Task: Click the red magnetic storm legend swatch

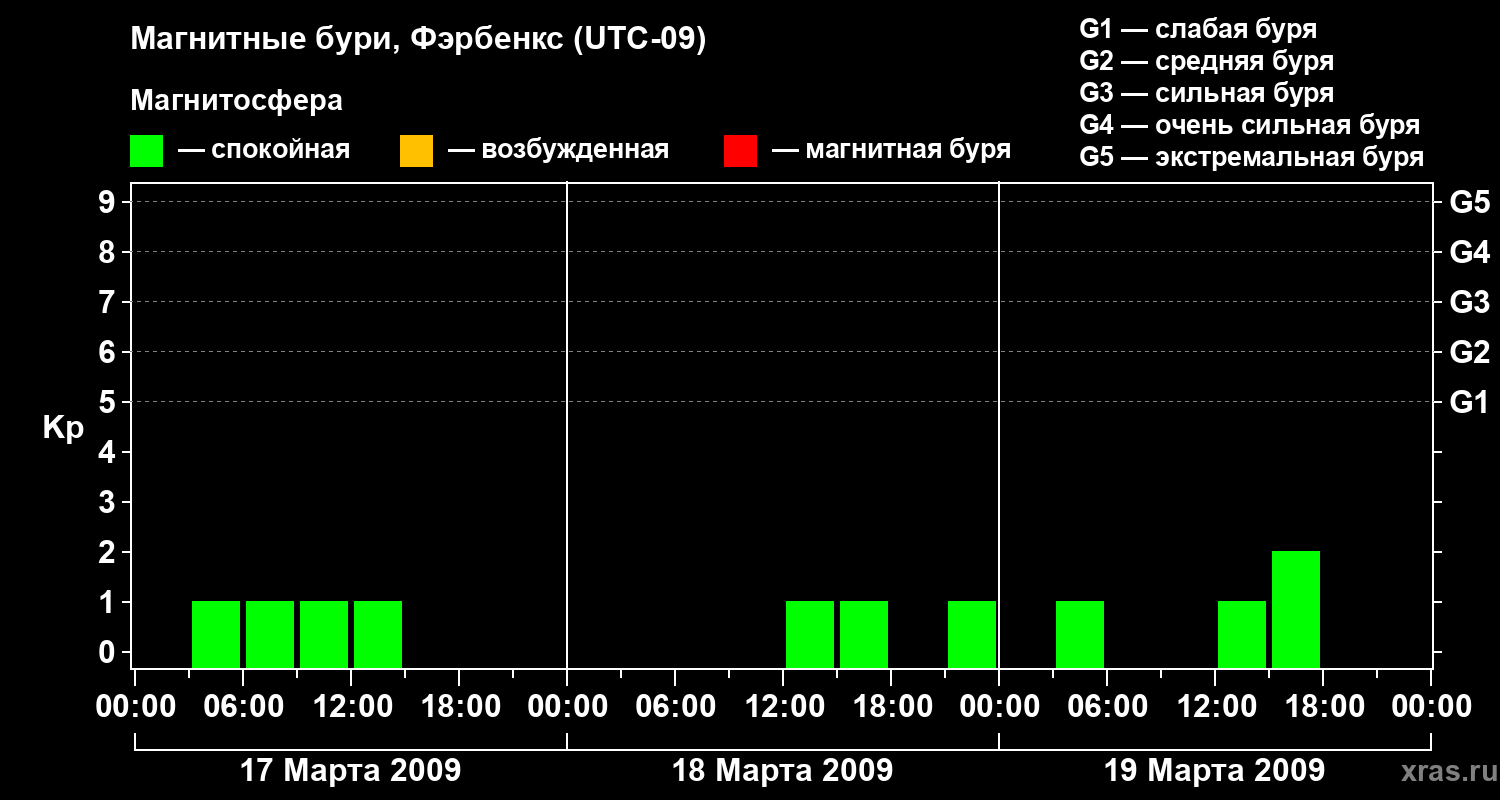Action: coord(740,151)
